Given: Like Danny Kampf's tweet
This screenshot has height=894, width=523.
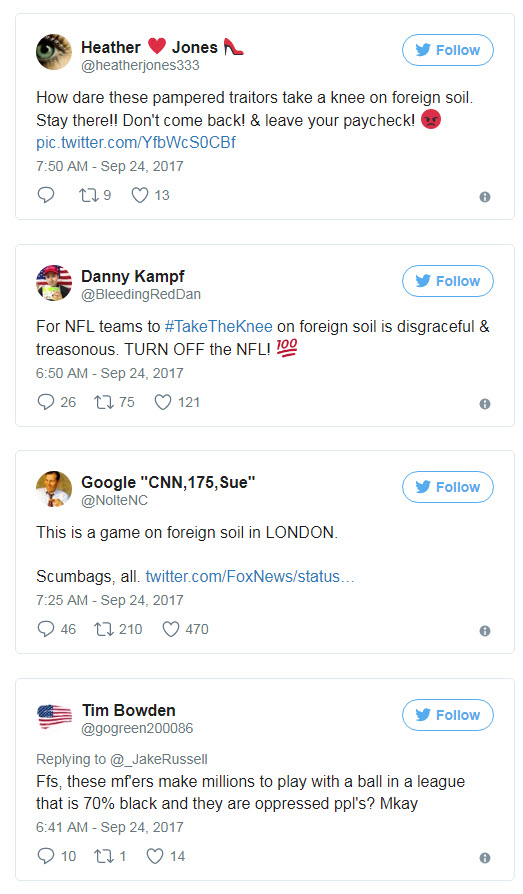Looking at the screenshot, I should tap(163, 403).
